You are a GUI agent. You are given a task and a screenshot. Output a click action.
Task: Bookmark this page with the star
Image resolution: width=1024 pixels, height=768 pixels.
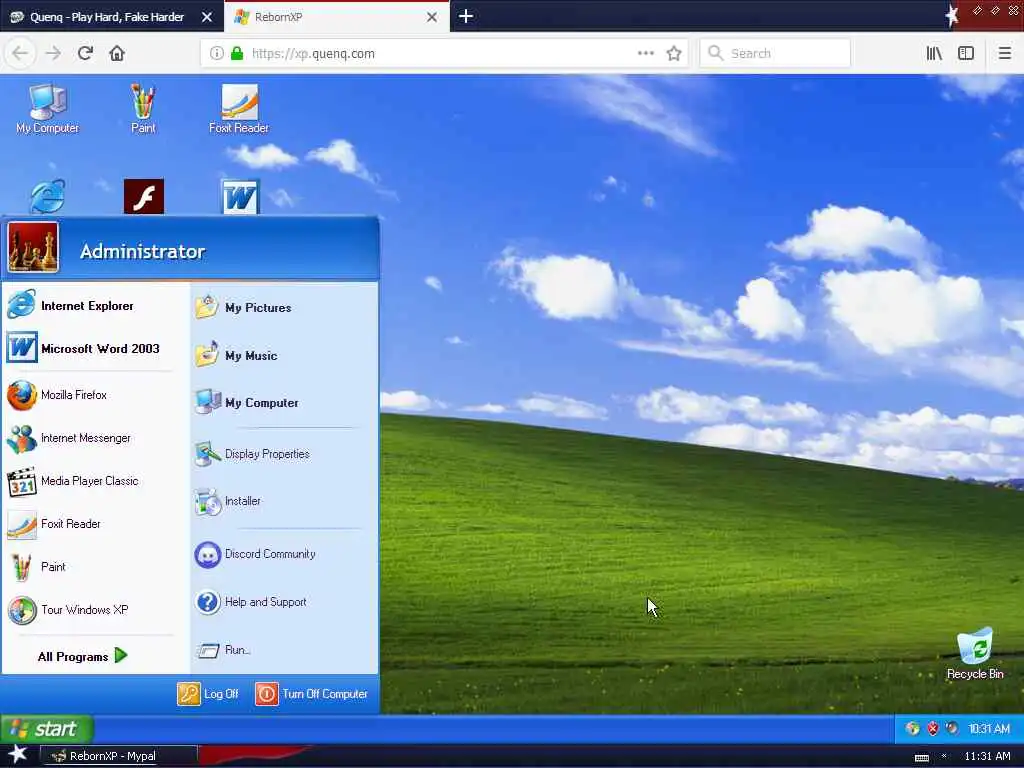click(674, 54)
